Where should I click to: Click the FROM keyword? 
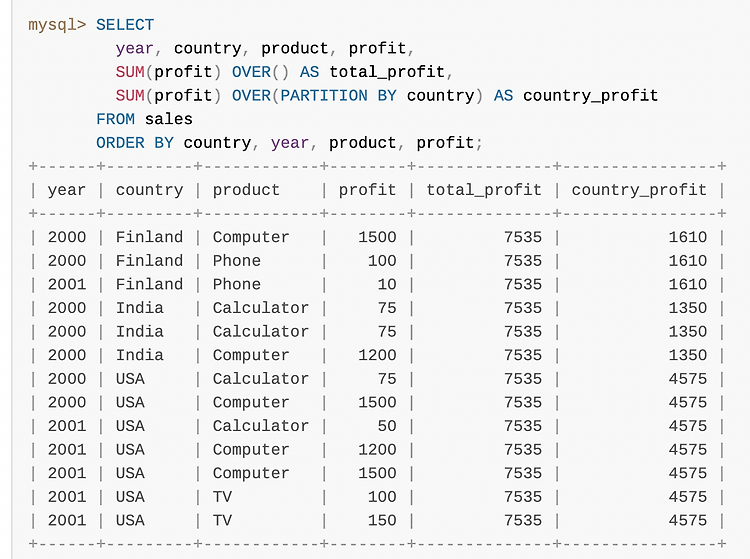[115, 119]
